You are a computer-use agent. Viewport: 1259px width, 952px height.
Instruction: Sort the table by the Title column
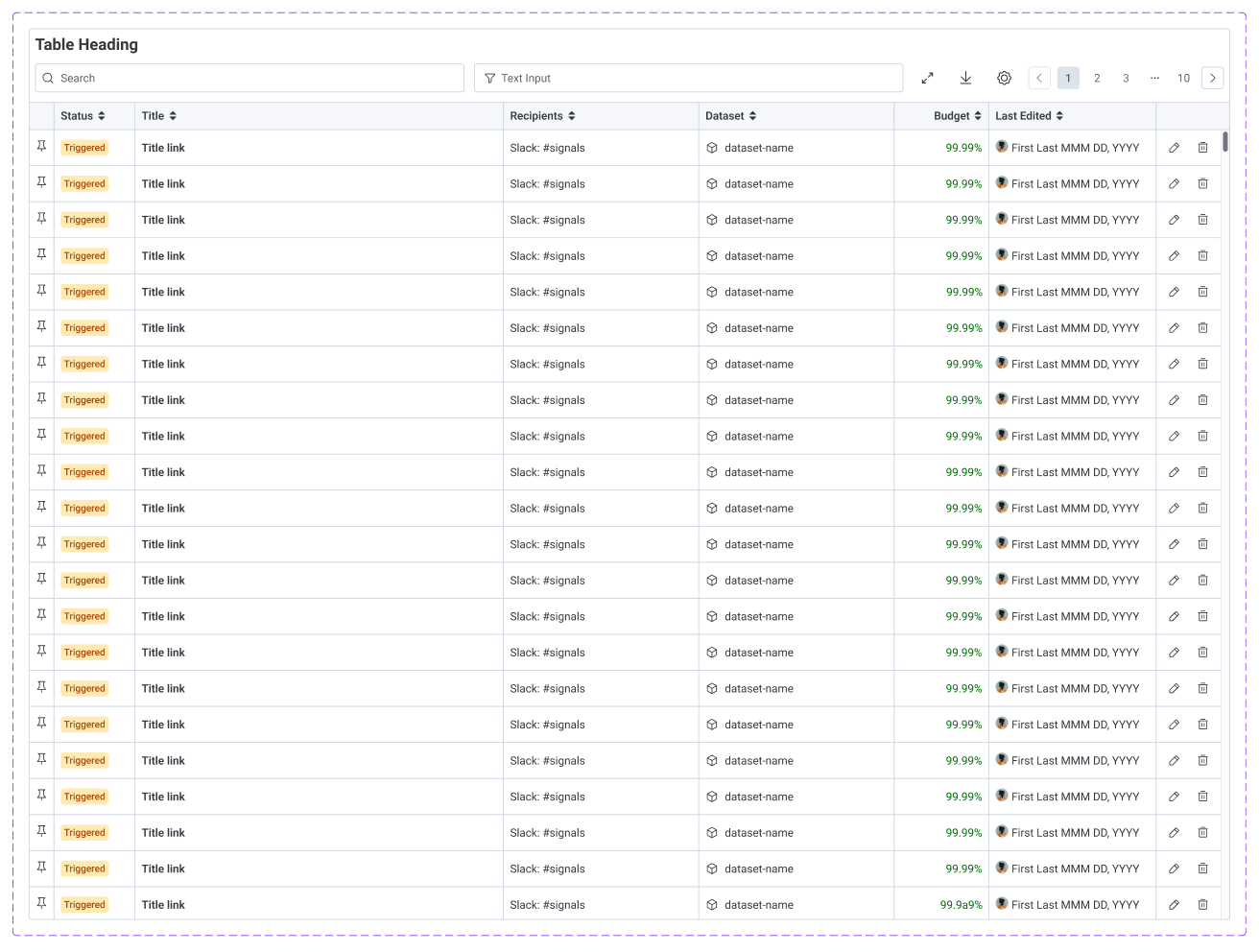173,115
